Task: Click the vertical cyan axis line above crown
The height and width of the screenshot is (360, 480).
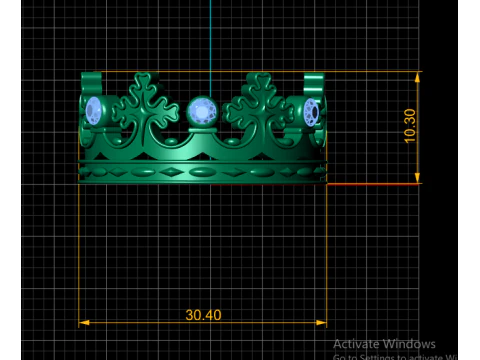Action: (210, 48)
